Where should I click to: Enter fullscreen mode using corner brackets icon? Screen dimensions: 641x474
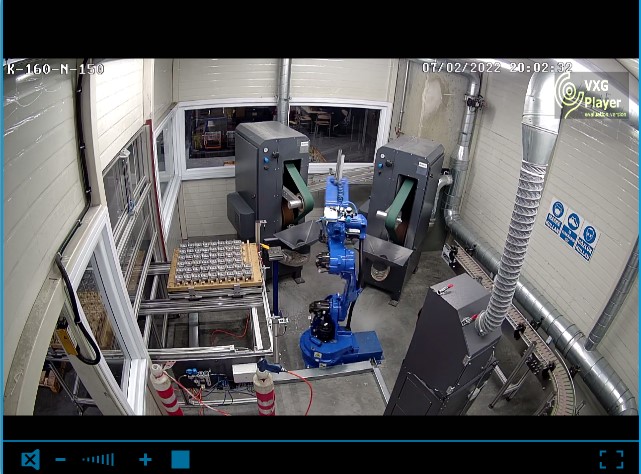[x=611, y=459]
